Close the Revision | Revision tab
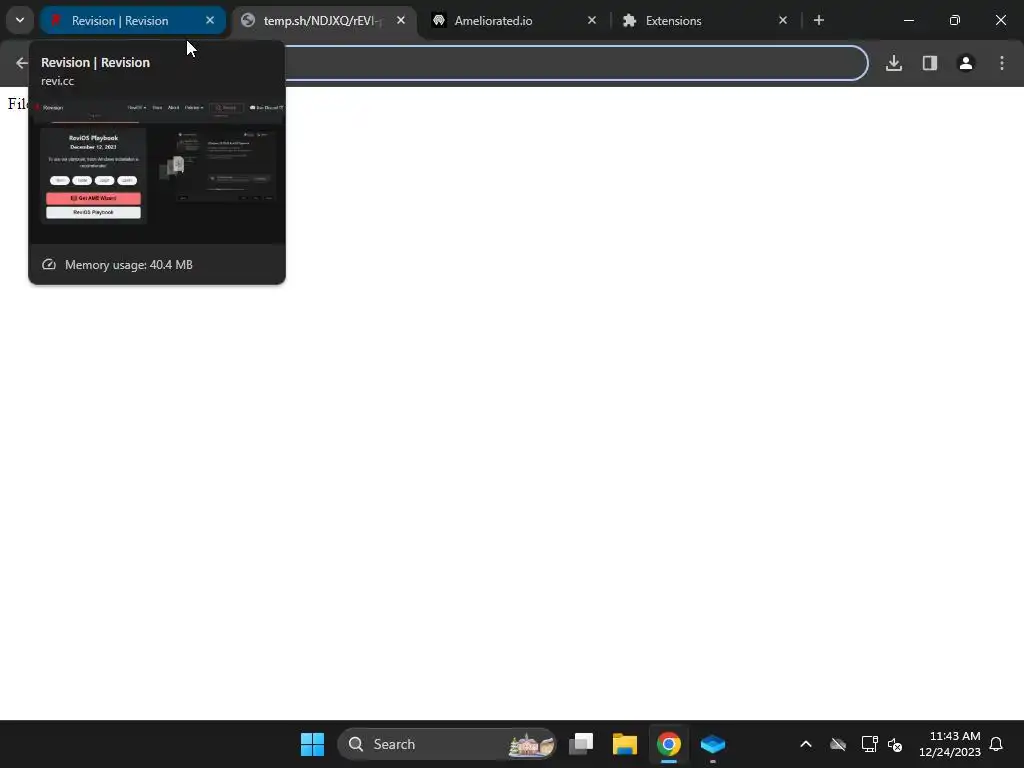 click(210, 20)
